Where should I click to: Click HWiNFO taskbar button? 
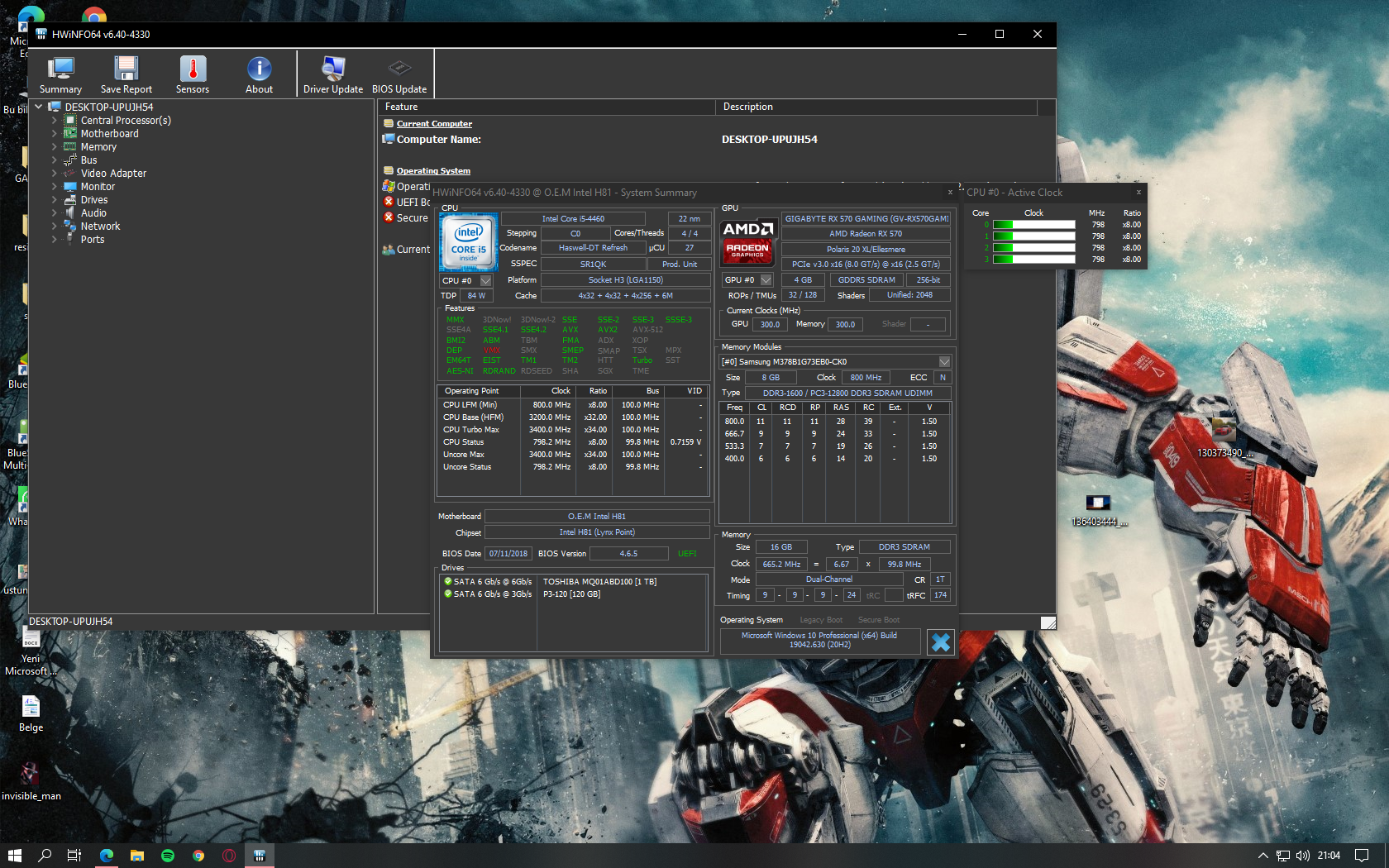pos(260,856)
